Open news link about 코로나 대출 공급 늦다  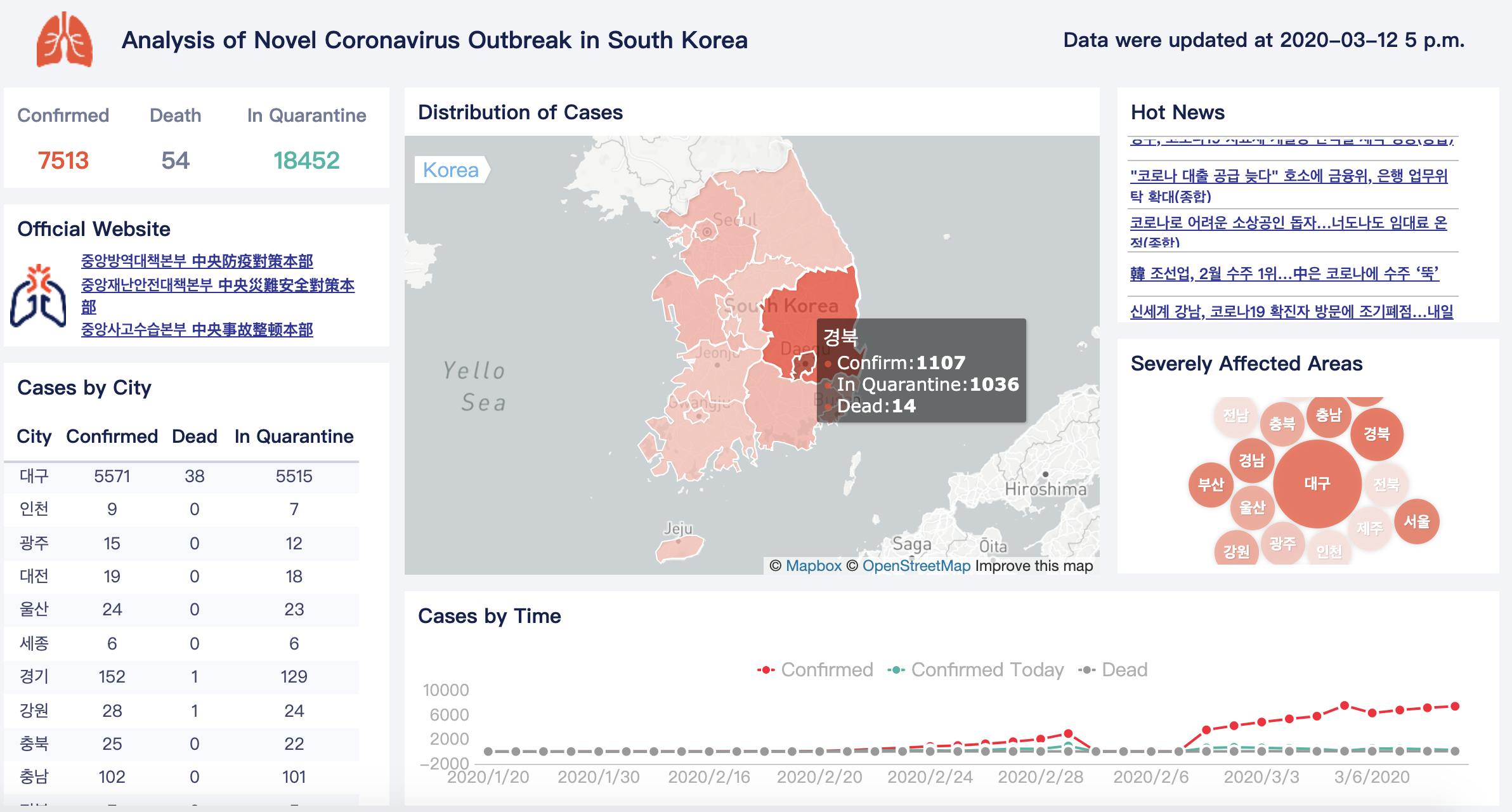tap(1289, 185)
